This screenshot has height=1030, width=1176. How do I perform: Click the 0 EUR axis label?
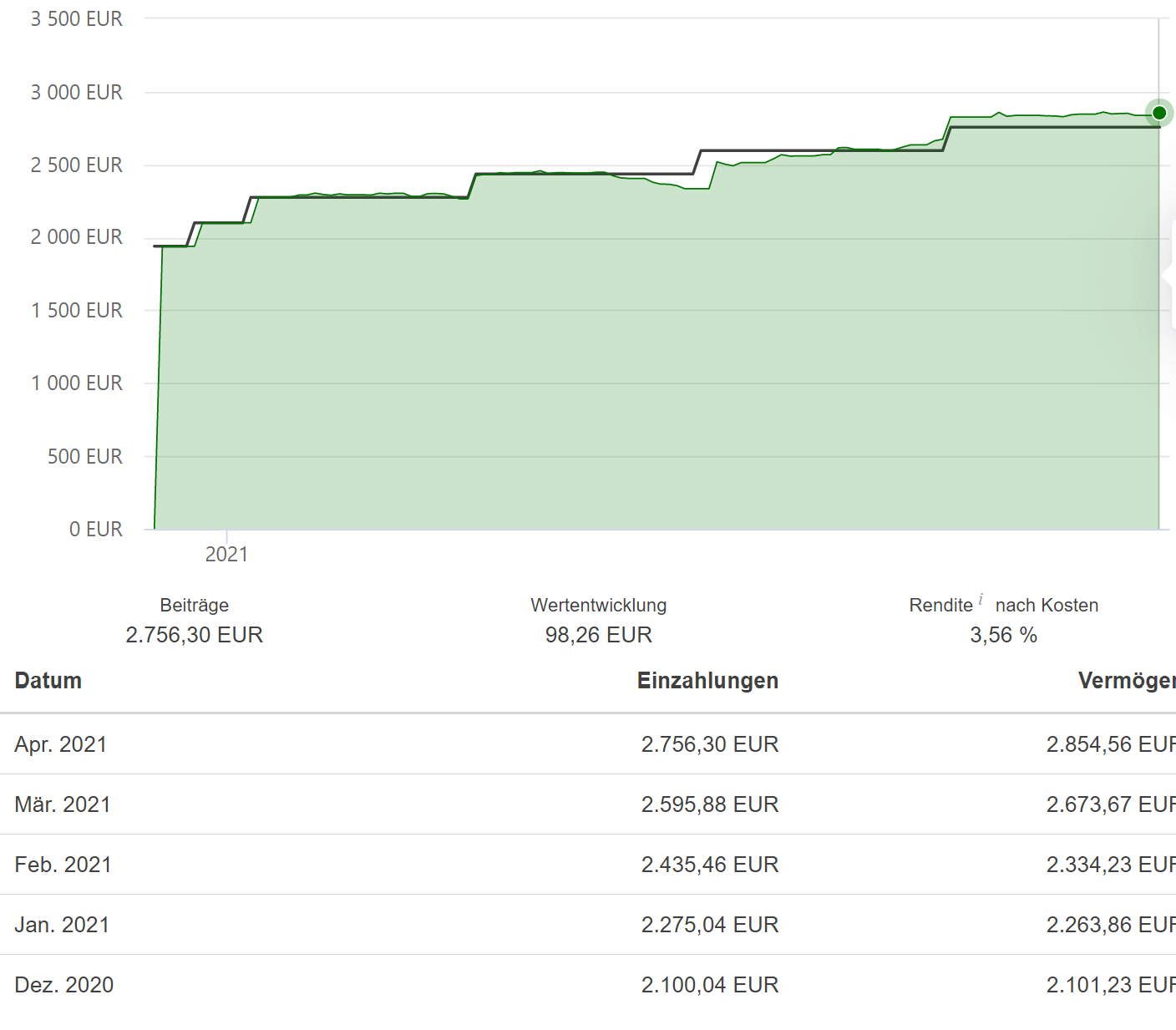pyautogui.click(x=96, y=530)
